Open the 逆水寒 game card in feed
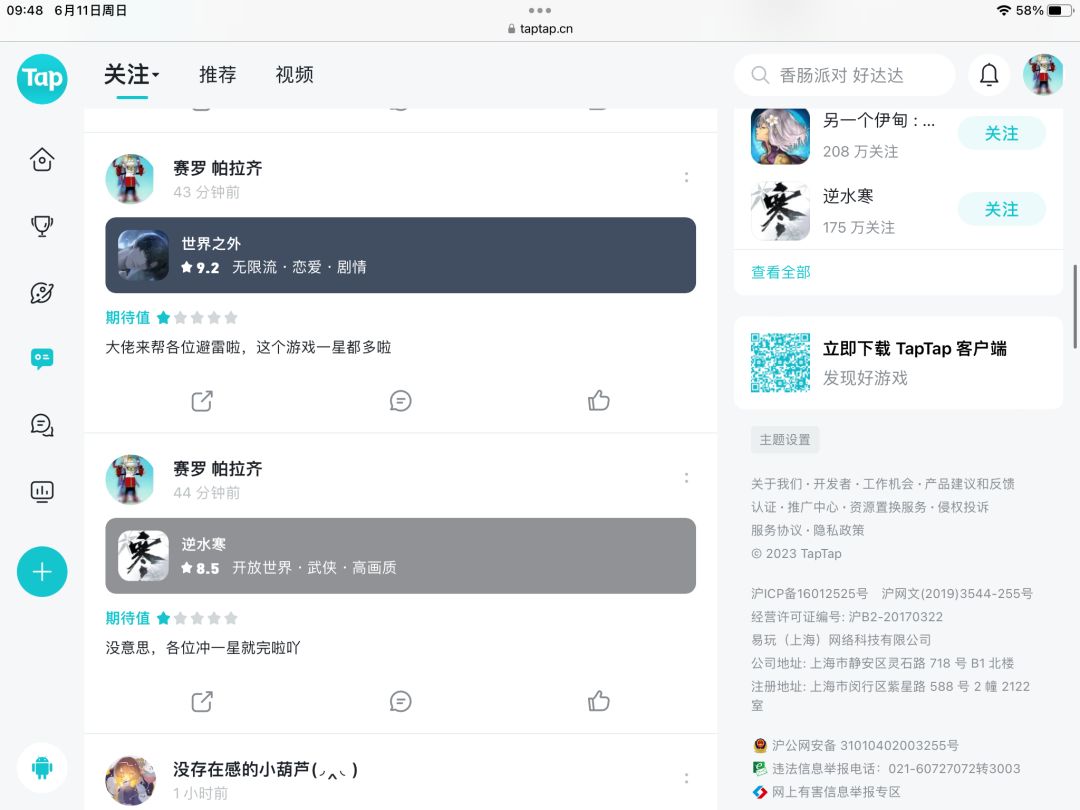The image size is (1080, 810). [400, 556]
